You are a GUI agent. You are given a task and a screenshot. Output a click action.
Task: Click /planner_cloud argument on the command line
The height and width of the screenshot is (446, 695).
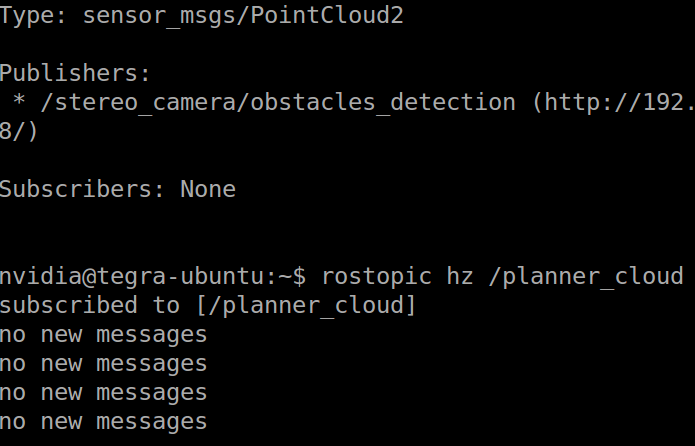pos(587,276)
